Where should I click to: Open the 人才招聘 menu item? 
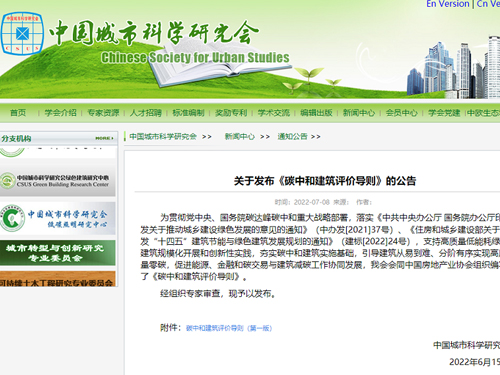pyautogui.click(x=146, y=113)
